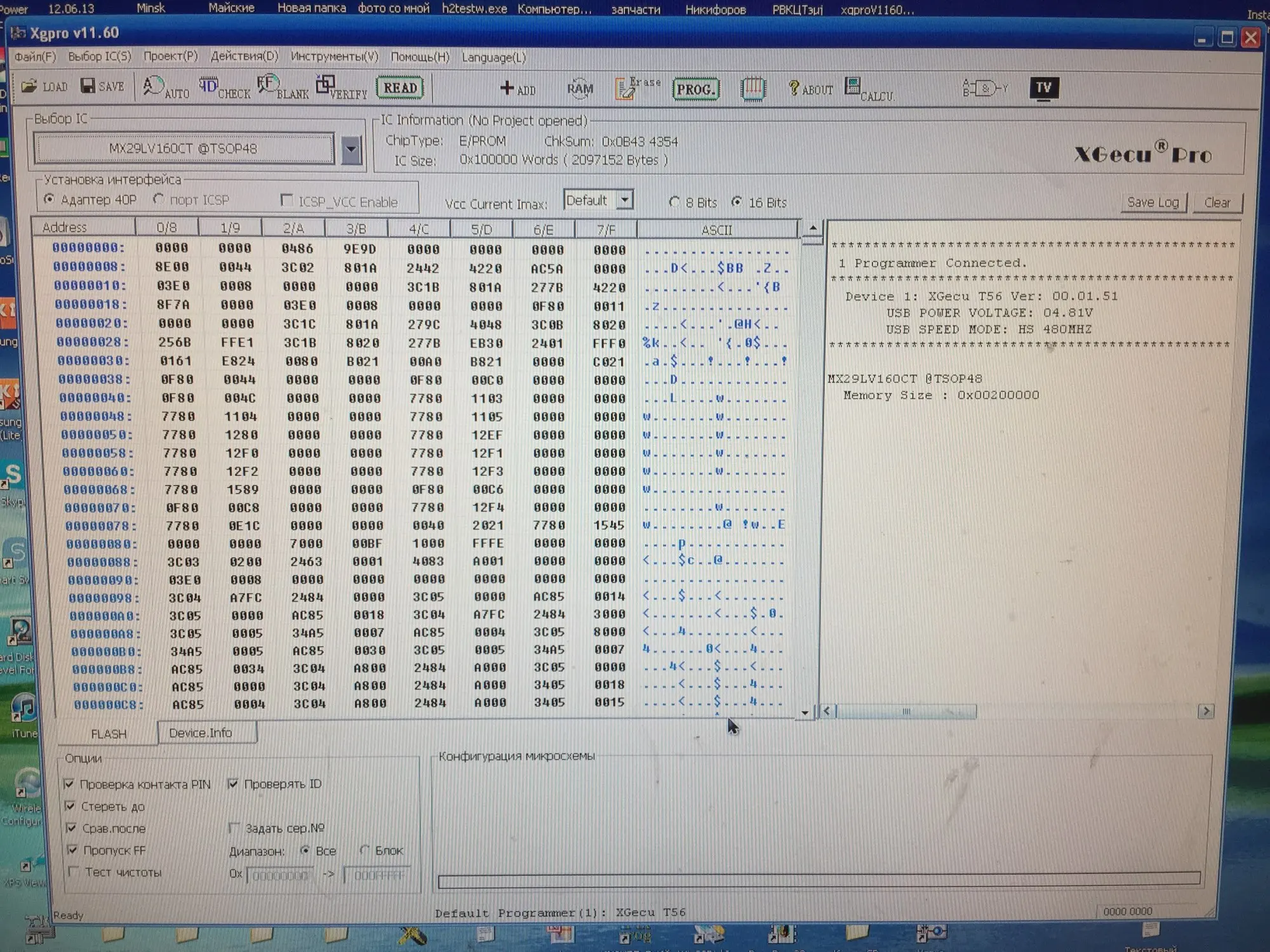The width and height of the screenshot is (1270, 952).
Task: Switch to the Device.Info tab
Action: (x=201, y=733)
